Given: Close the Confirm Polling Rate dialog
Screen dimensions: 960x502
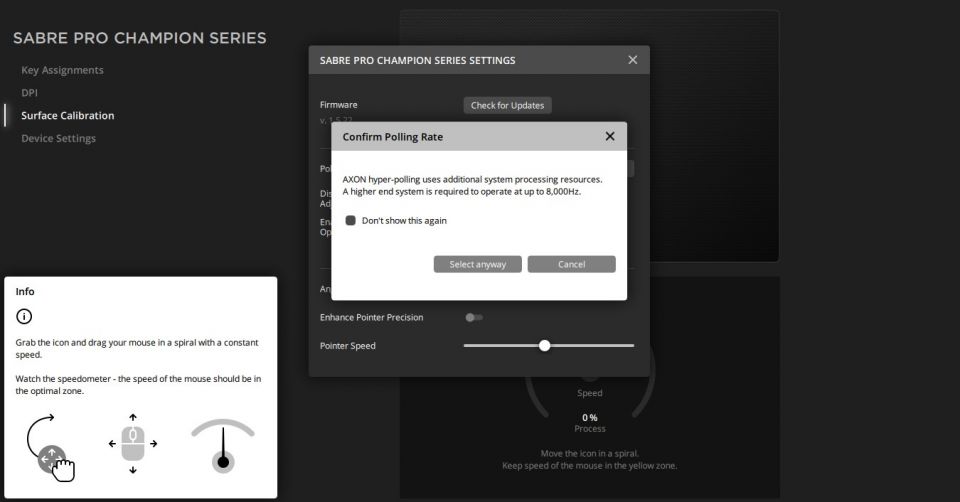Looking at the screenshot, I should click(610, 136).
